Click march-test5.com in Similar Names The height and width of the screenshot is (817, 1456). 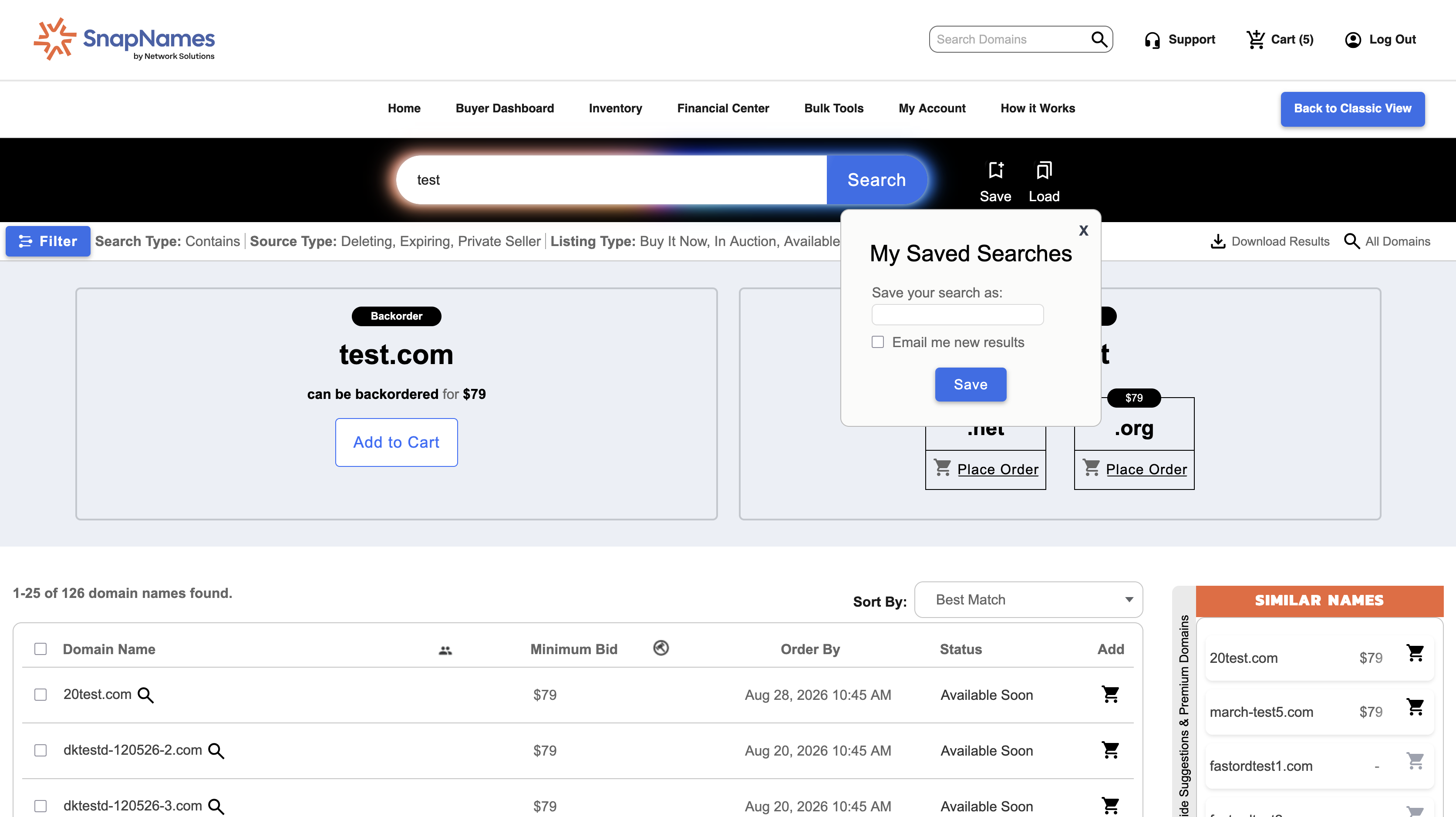point(1261,712)
